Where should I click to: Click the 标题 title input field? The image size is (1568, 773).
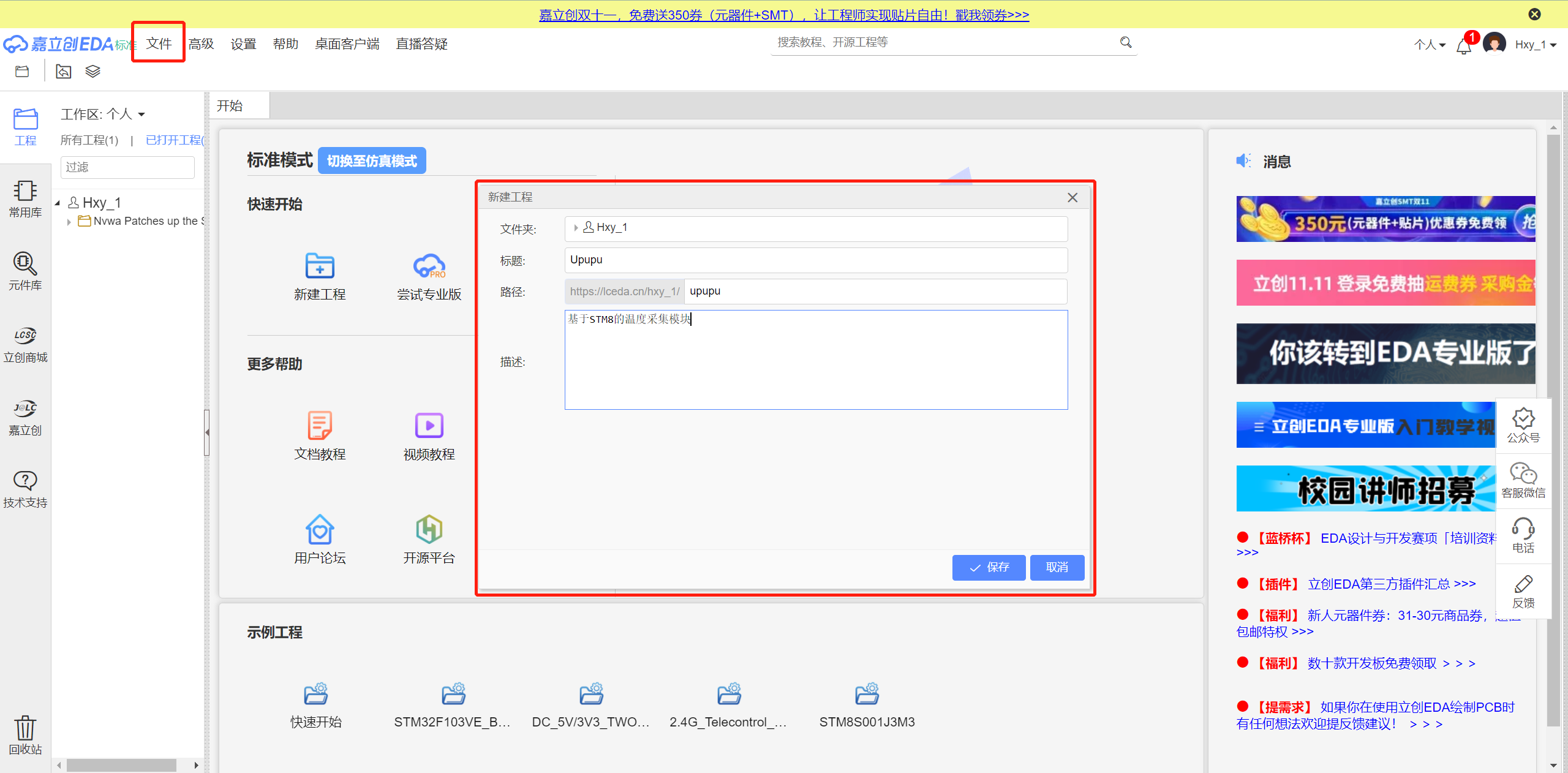(x=815, y=260)
